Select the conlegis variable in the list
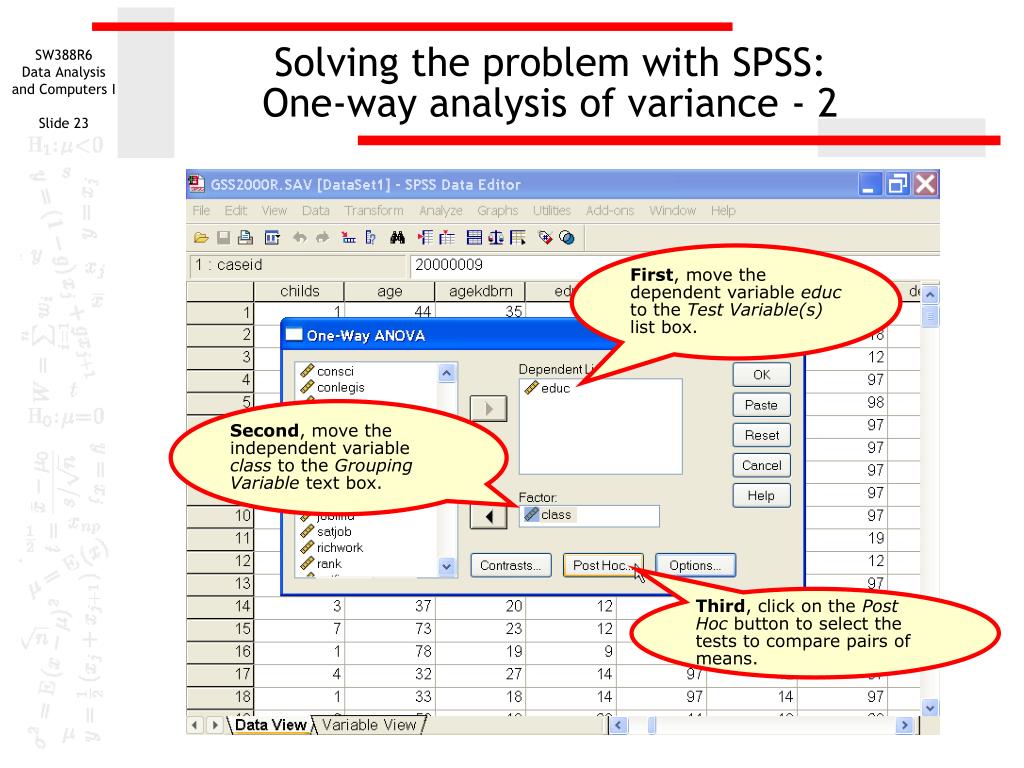Viewport: 1024px width, 768px height. 332,387
